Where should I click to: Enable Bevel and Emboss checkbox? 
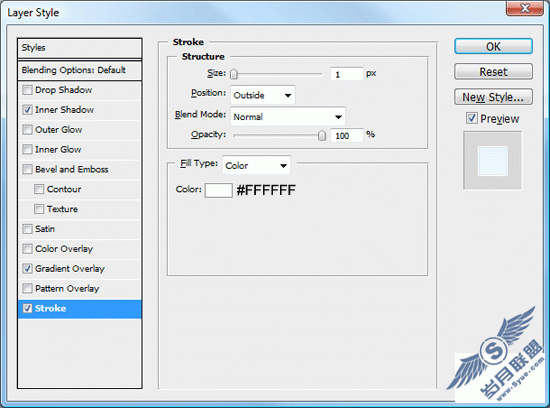27,169
